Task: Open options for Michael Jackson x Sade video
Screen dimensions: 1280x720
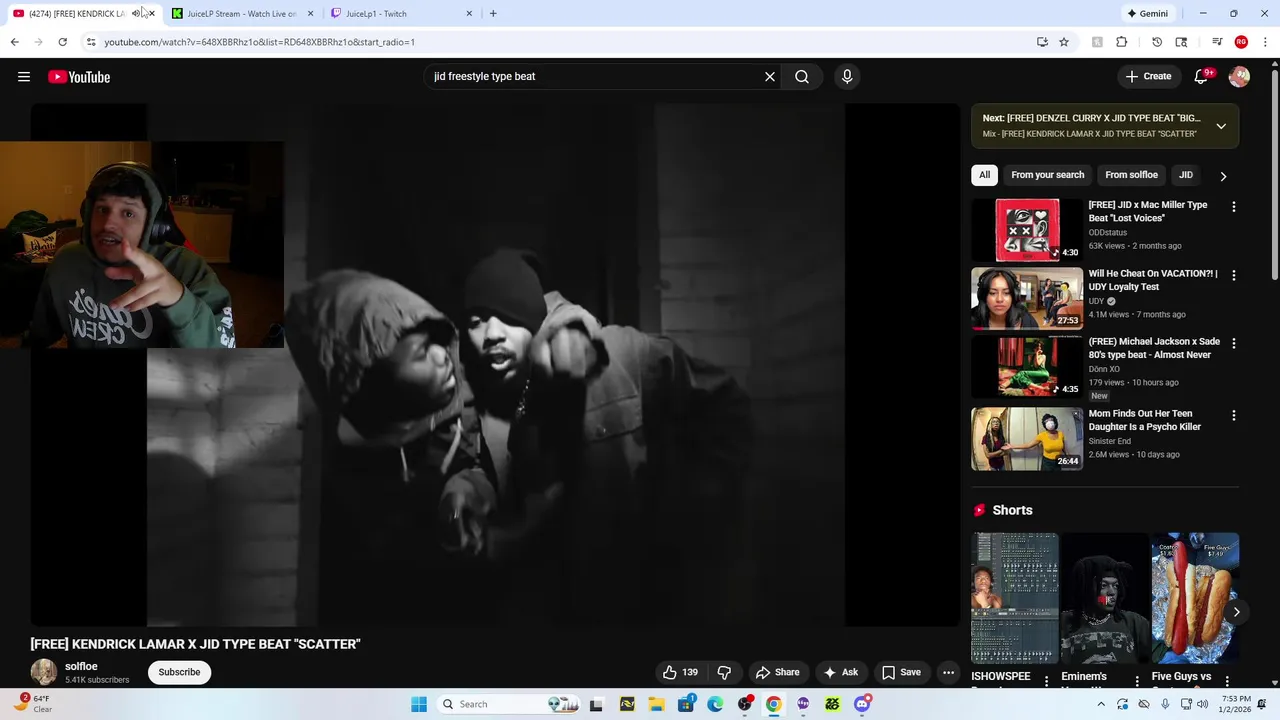Action: pos(1233,343)
